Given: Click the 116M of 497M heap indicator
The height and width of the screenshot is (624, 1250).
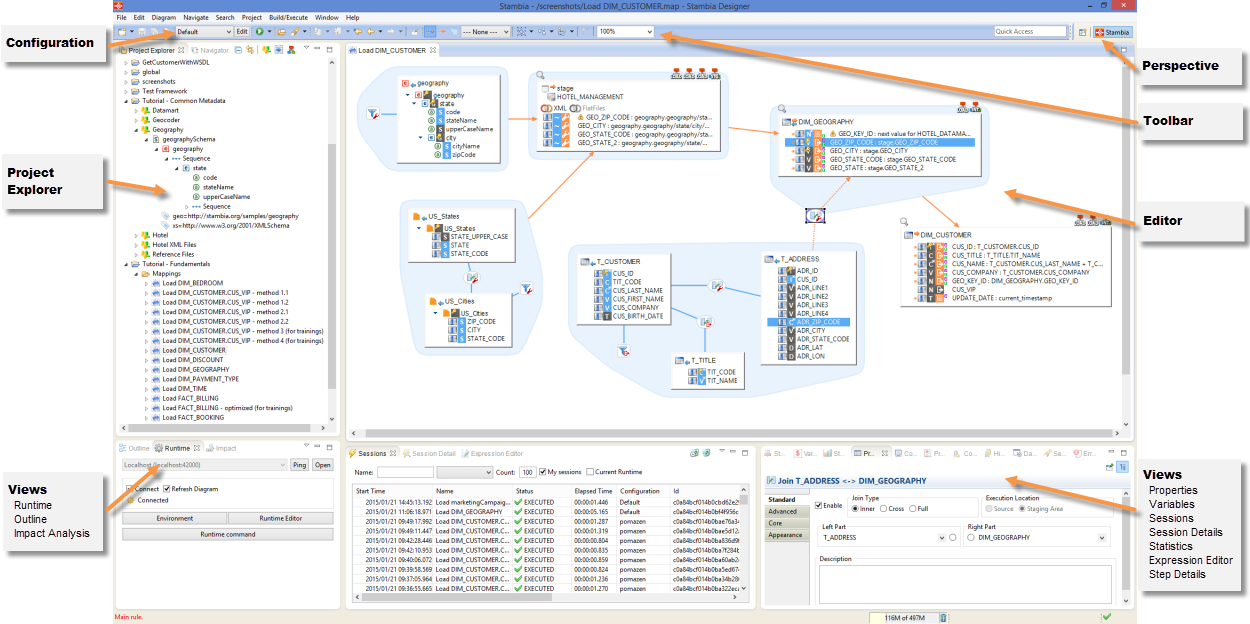Looking at the screenshot, I should click(904, 617).
